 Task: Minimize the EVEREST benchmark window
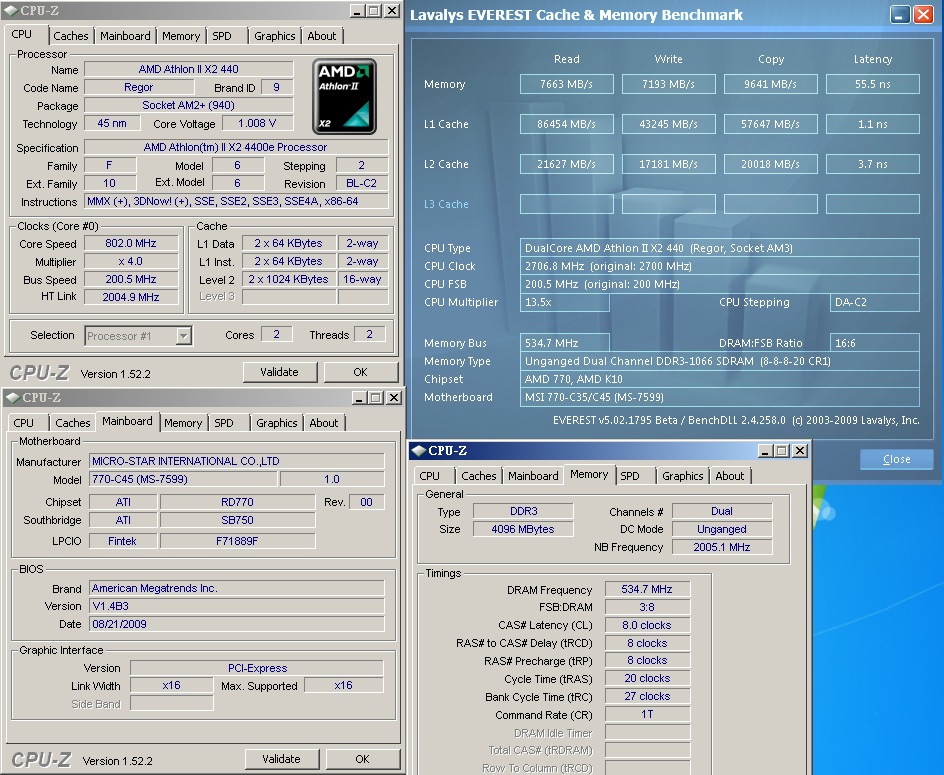point(900,15)
